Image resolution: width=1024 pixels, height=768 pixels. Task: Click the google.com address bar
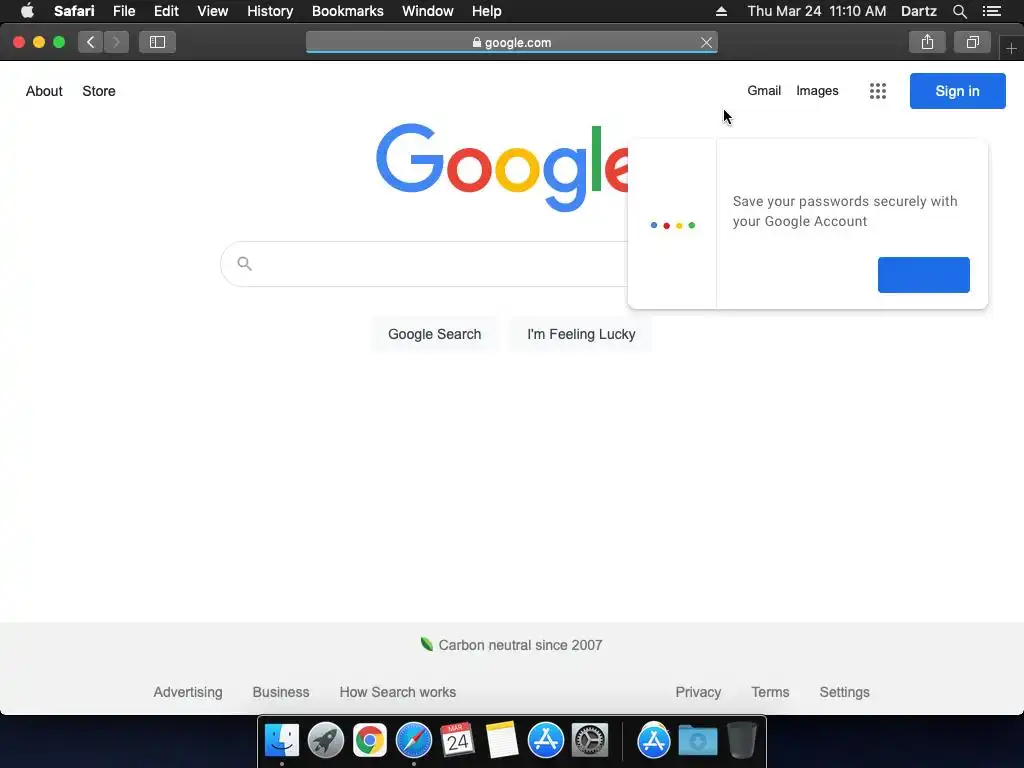coord(511,42)
